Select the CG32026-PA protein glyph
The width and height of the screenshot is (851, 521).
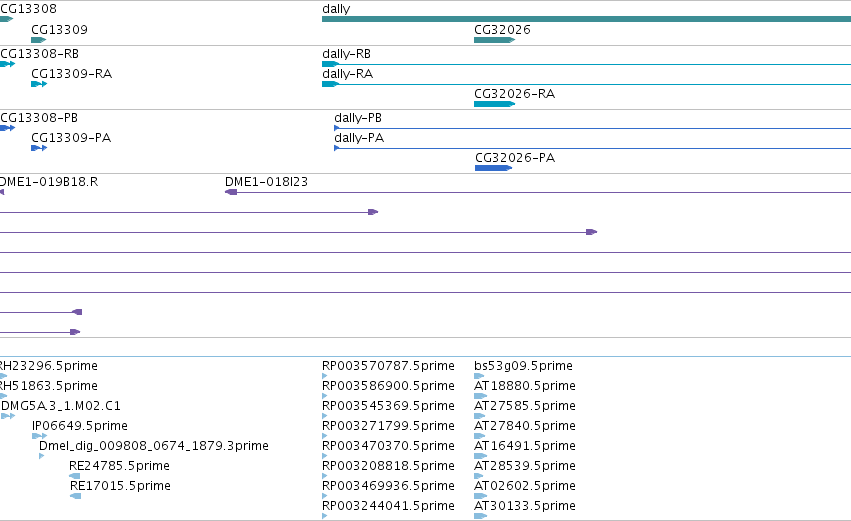(x=493, y=168)
